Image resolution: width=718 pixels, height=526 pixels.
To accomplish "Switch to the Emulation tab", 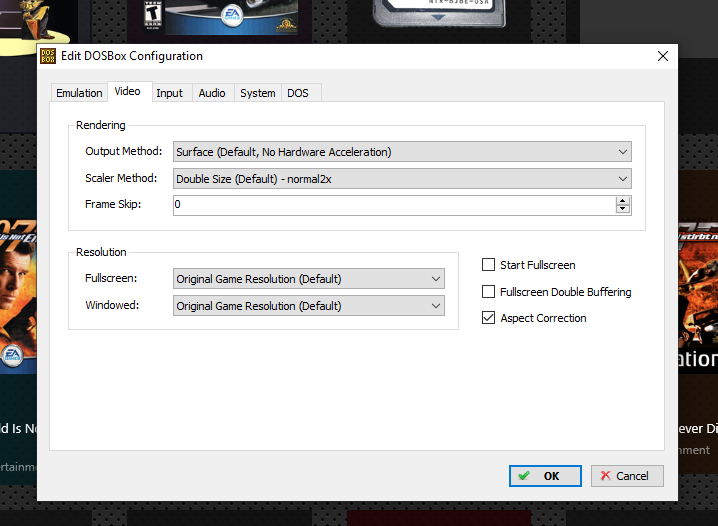I will [x=79, y=93].
